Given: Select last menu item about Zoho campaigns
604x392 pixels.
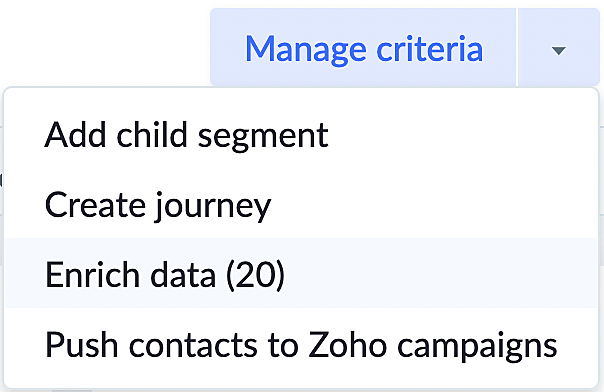Looking at the screenshot, I should click(x=301, y=344).
